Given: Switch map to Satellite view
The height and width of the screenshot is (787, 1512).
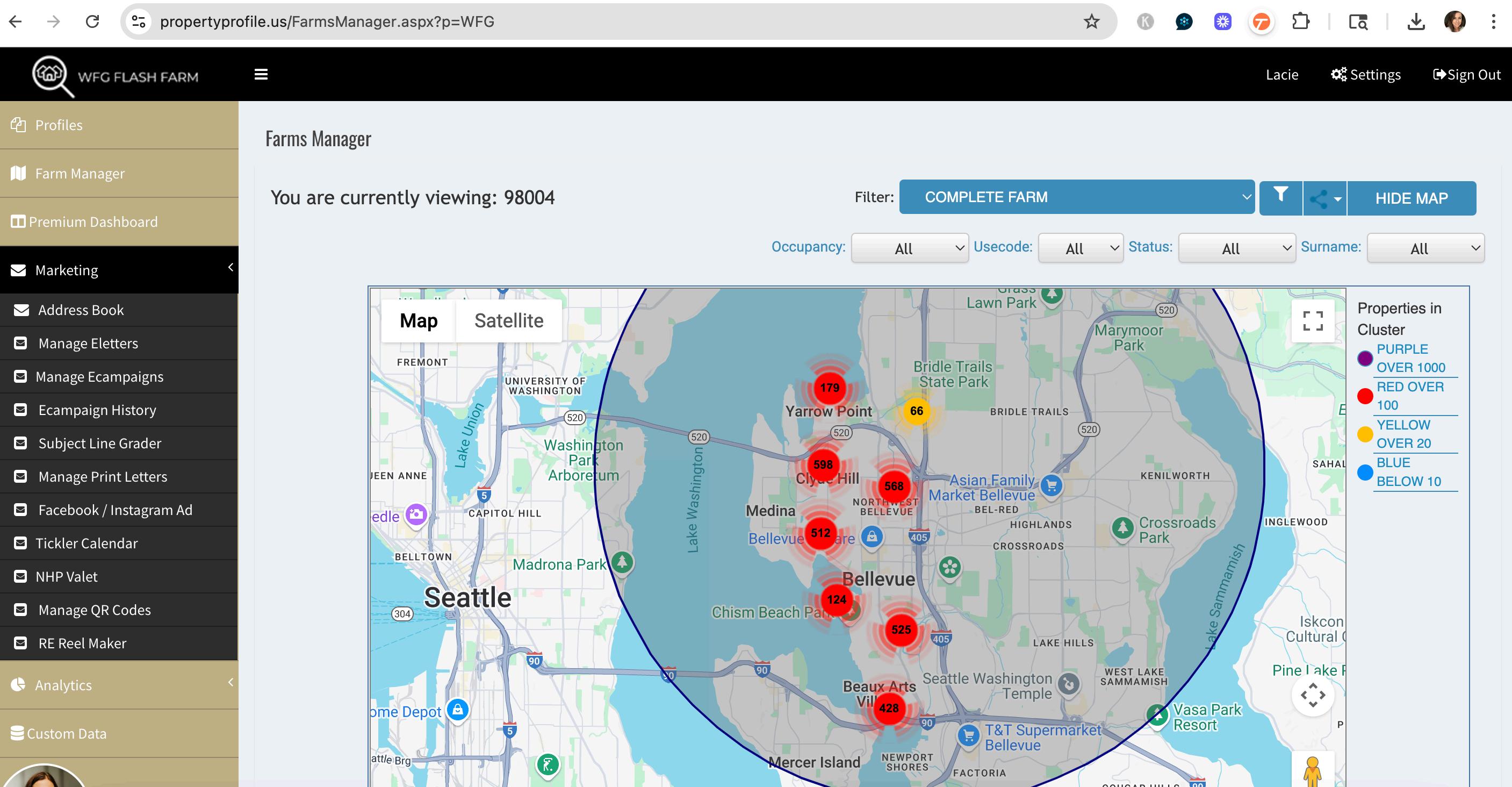Looking at the screenshot, I should (508, 321).
